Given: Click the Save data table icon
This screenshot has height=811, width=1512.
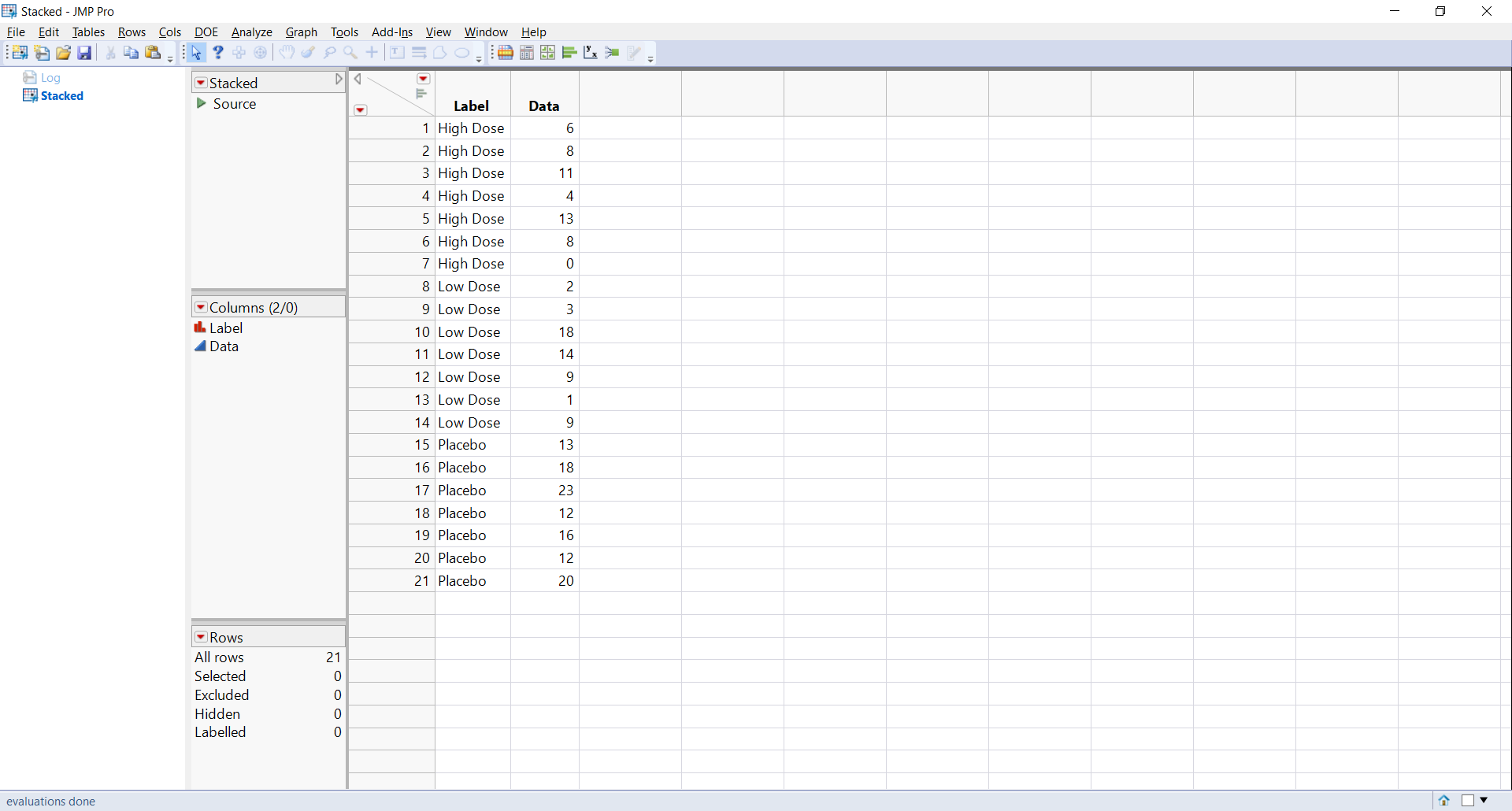Looking at the screenshot, I should [83, 52].
